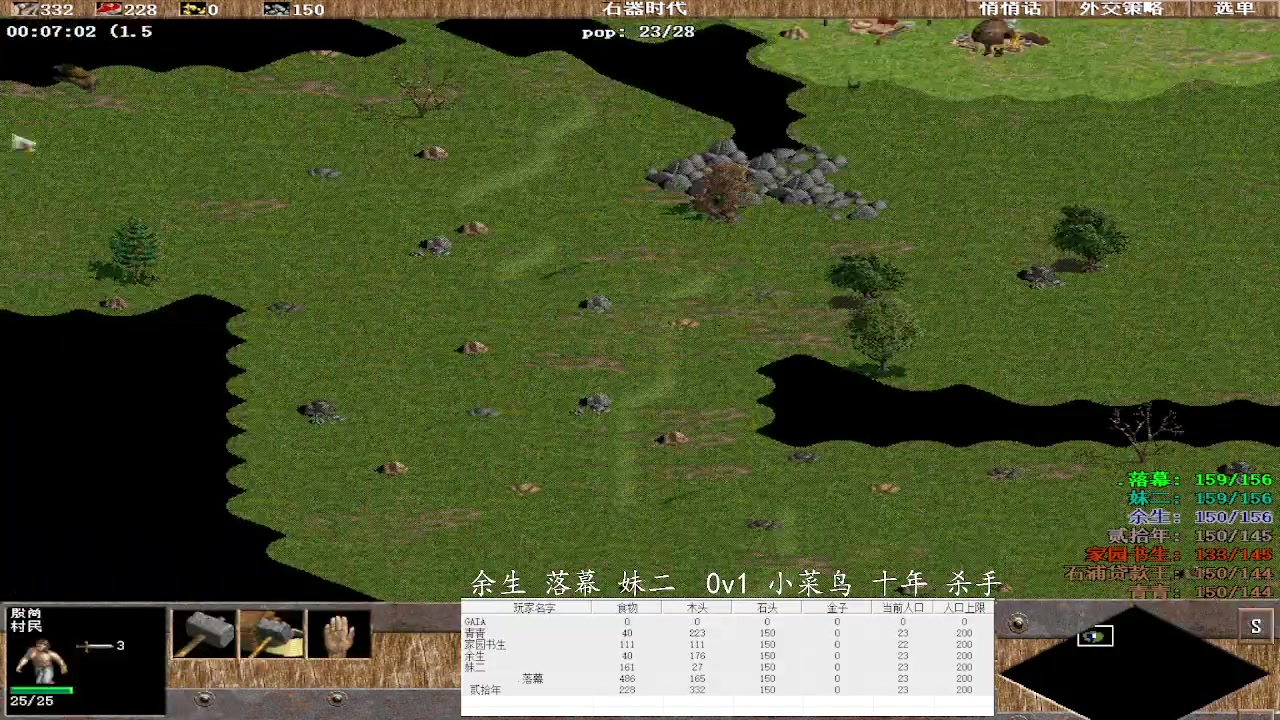
Task: Click the 家园书生 row name in table
Action: click(x=485, y=645)
